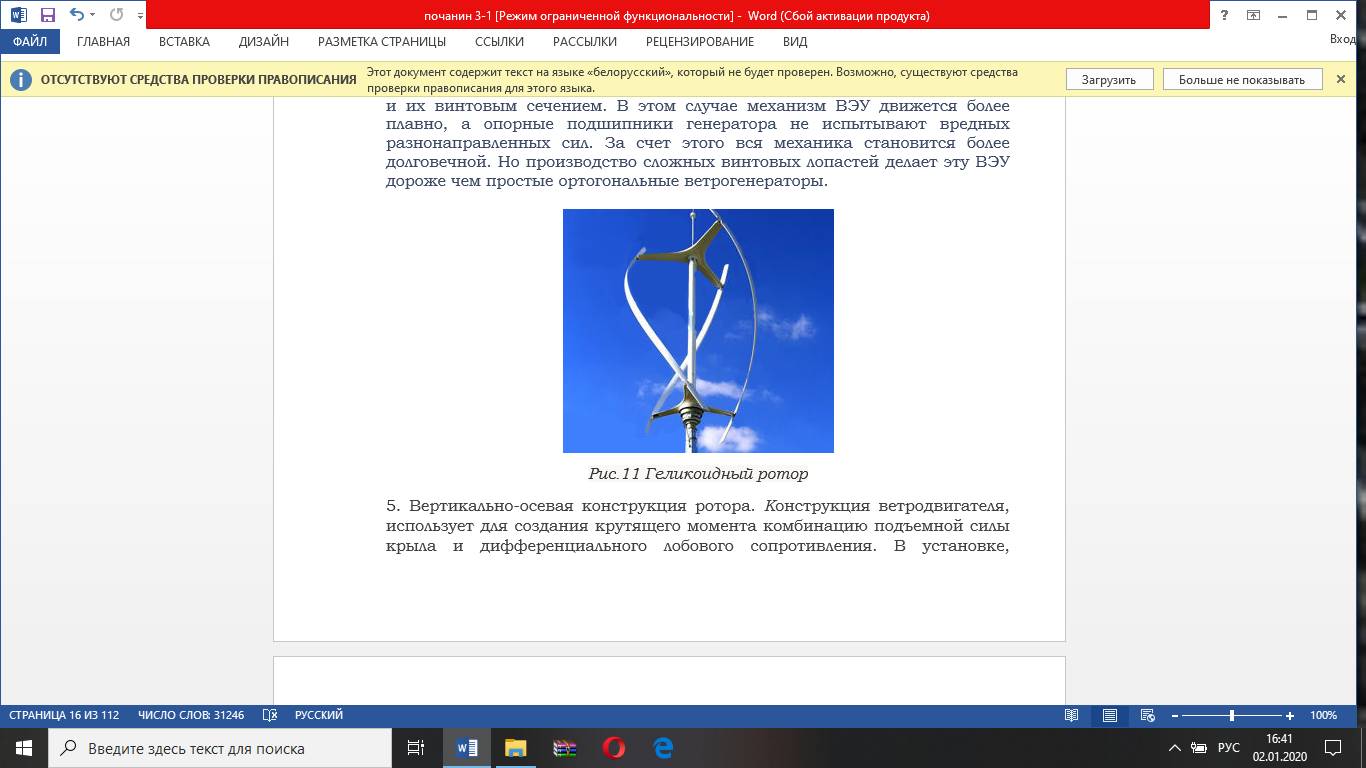
Task: Open Ribbon Display Options icon
Action: 1253,15
